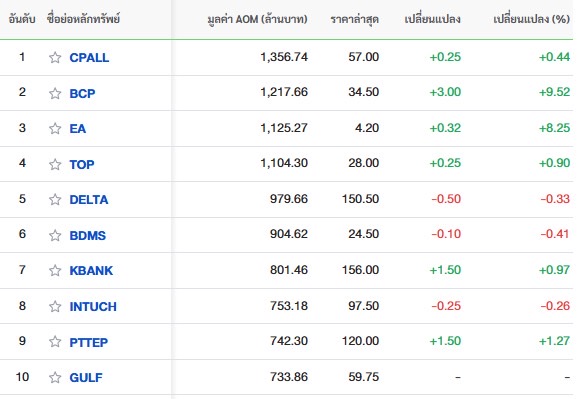Star the TOP stock row
This screenshot has width=588, height=399.
pos(55,164)
